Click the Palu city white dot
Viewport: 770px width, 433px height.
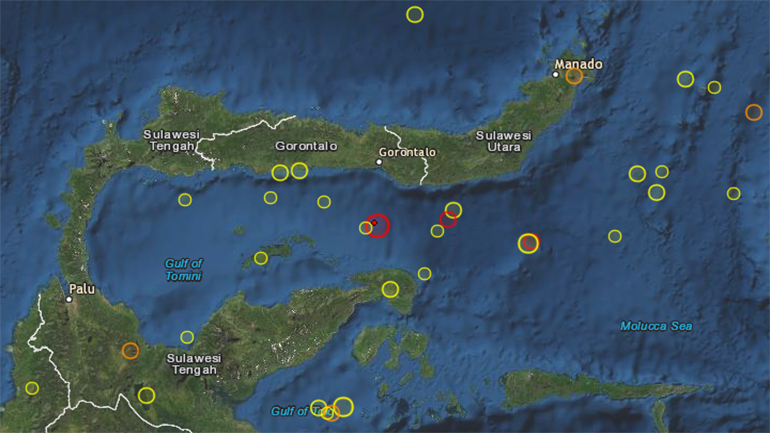pyautogui.click(x=69, y=299)
